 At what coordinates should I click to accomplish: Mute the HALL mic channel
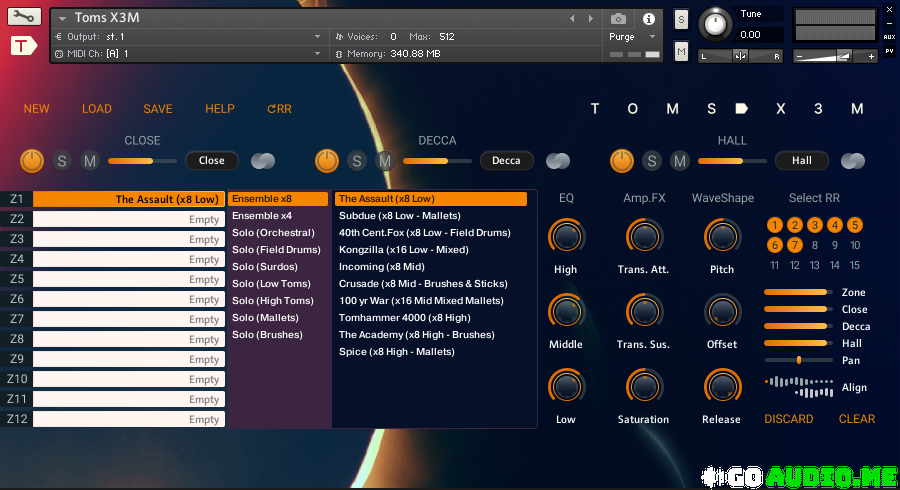[680, 161]
